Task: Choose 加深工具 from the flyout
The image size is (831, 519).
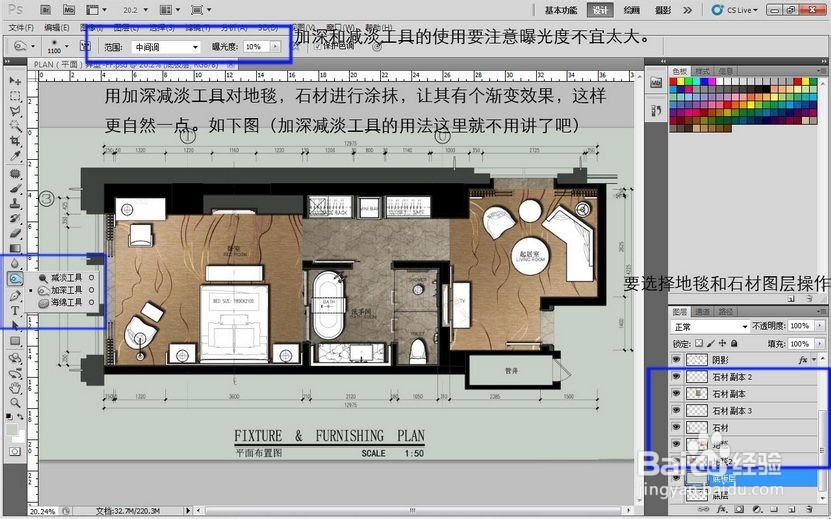Action: click(x=66, y=290)
